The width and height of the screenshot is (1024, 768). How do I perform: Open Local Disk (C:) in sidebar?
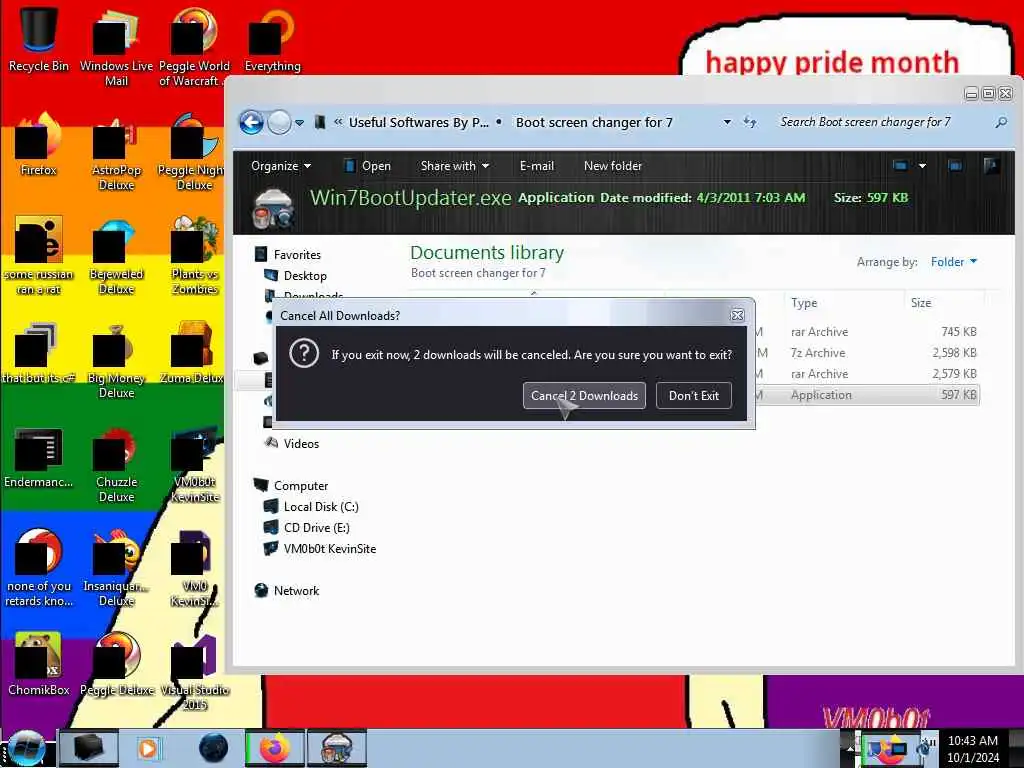point(321,507)
